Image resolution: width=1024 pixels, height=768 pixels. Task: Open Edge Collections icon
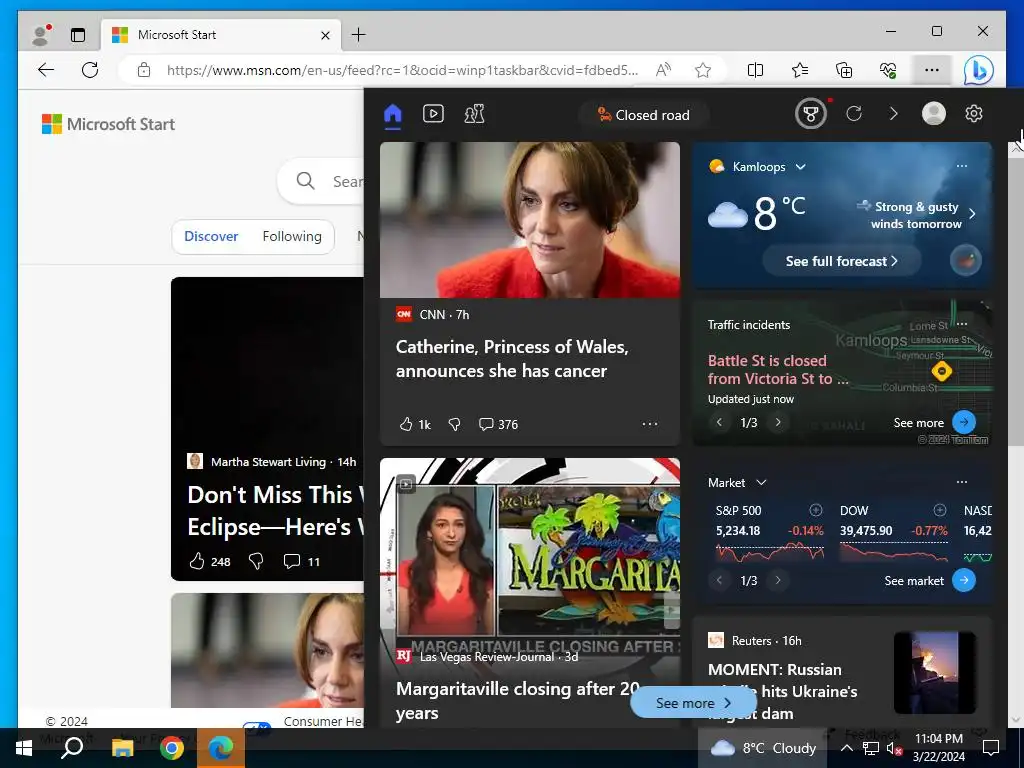(844, 70)
